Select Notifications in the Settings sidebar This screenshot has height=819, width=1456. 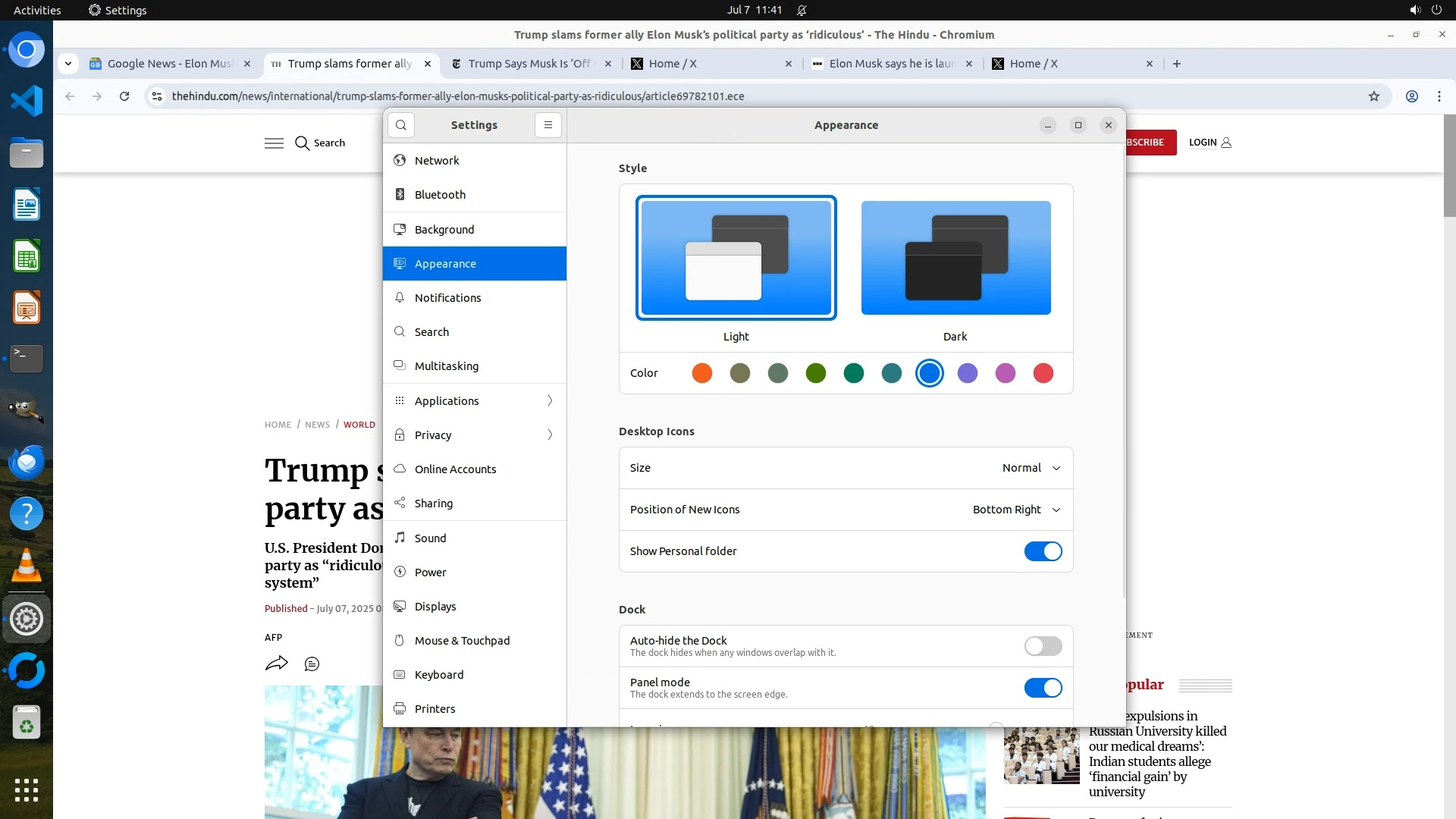[x=447, y=298]
